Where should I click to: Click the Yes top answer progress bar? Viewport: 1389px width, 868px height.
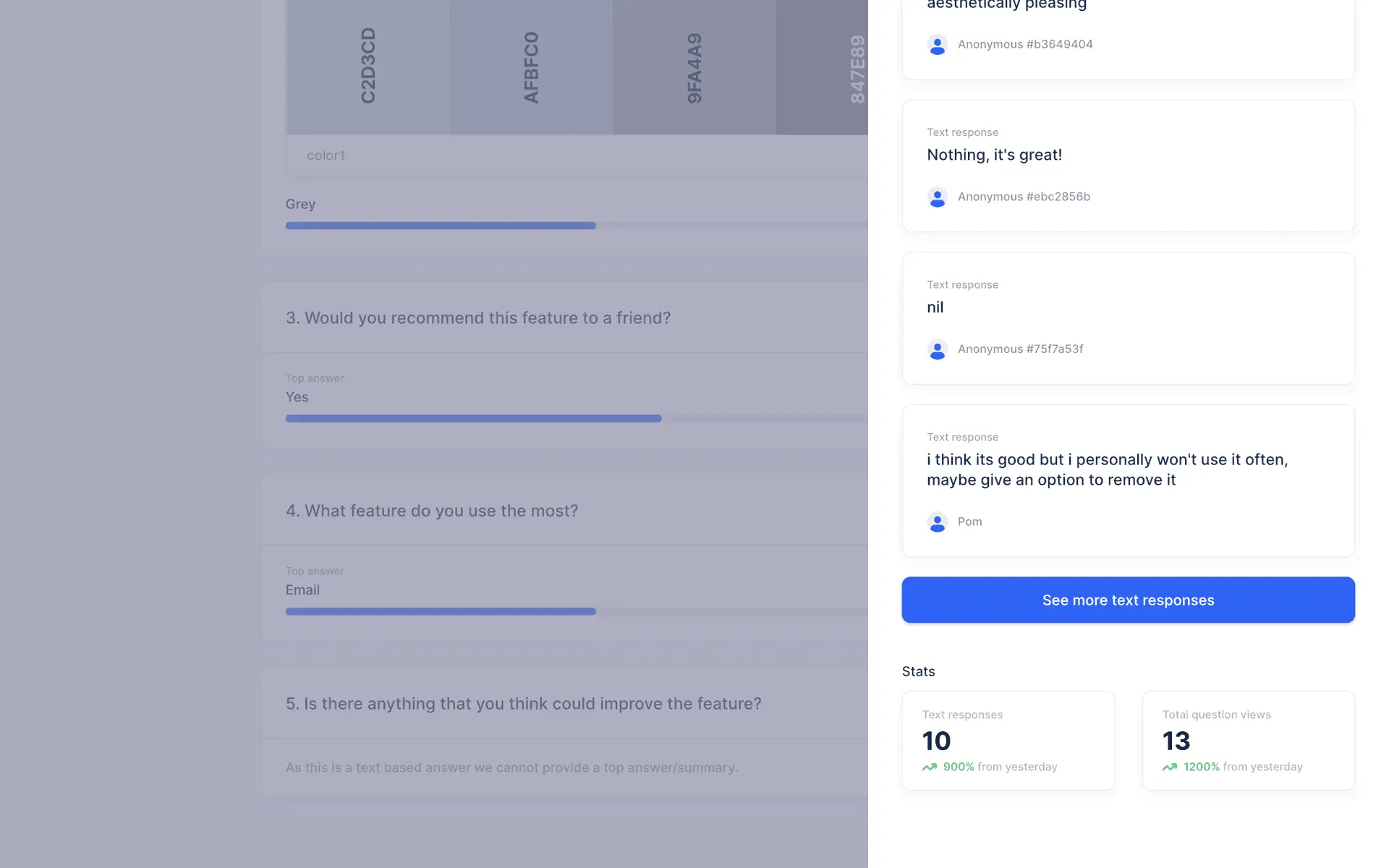[473, 419]
